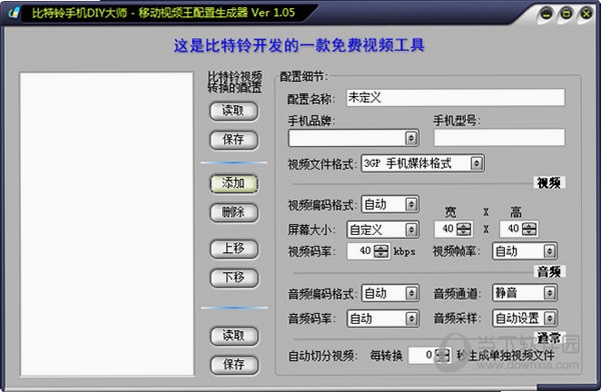Click the bottom 保存 (save) button
This screenshot has width=601, height=392.
point(234,364)
